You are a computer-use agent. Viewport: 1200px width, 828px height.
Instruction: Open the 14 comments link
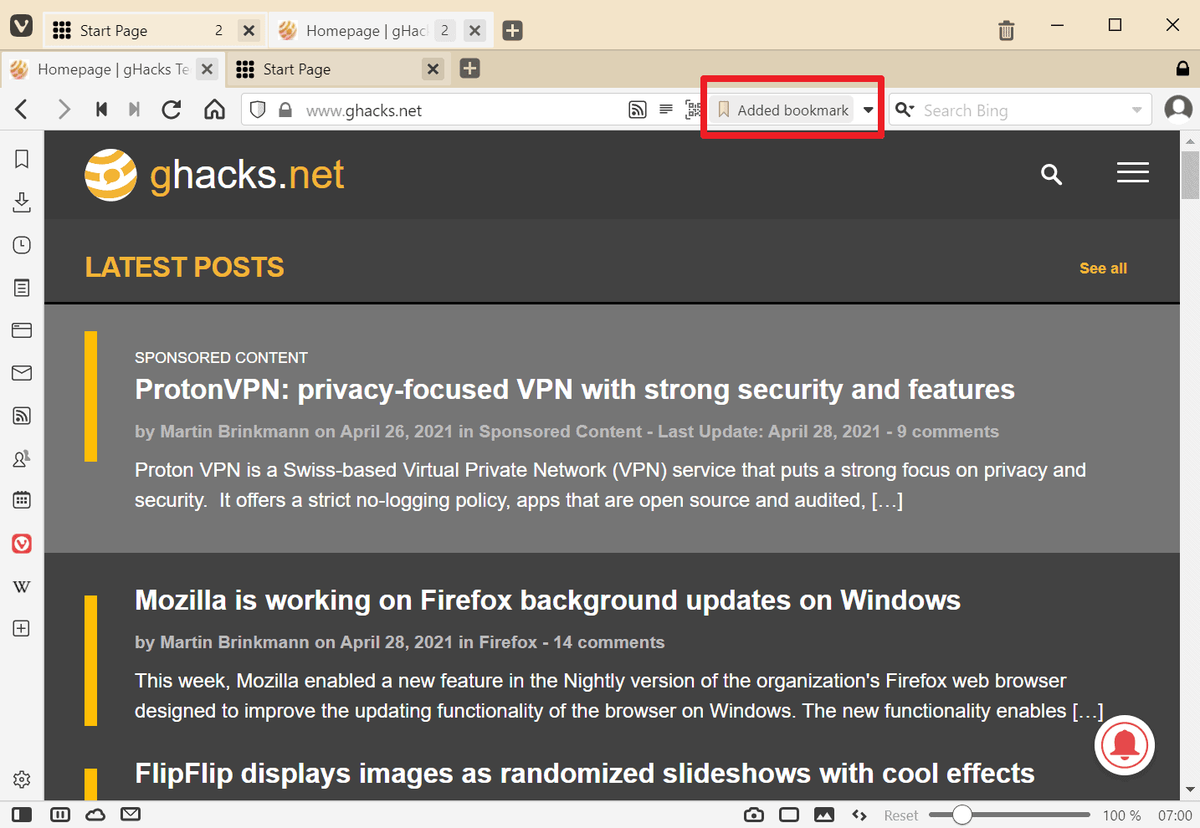[609, 642]
